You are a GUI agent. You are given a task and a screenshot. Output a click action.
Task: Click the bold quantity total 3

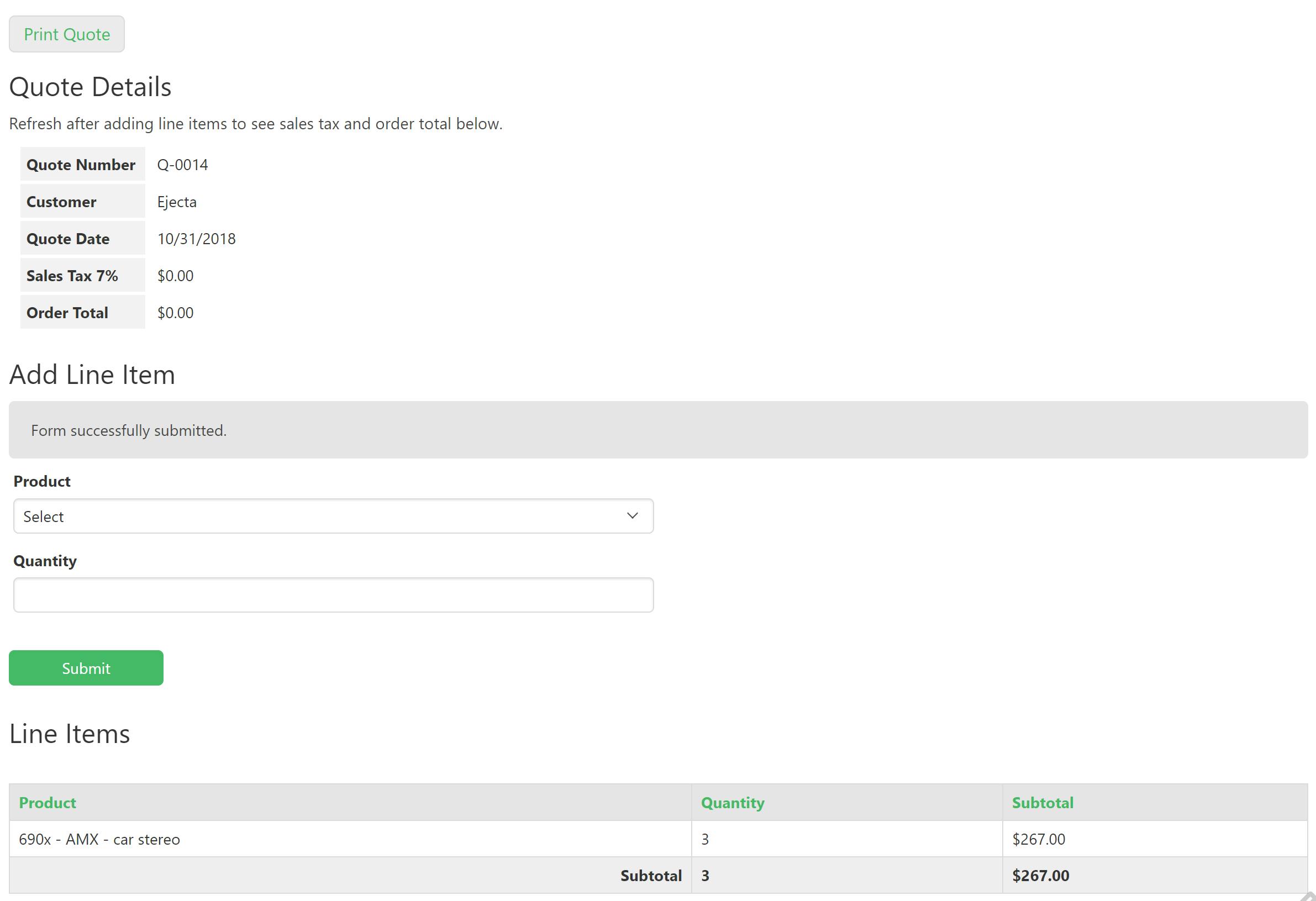click(705, 876)
